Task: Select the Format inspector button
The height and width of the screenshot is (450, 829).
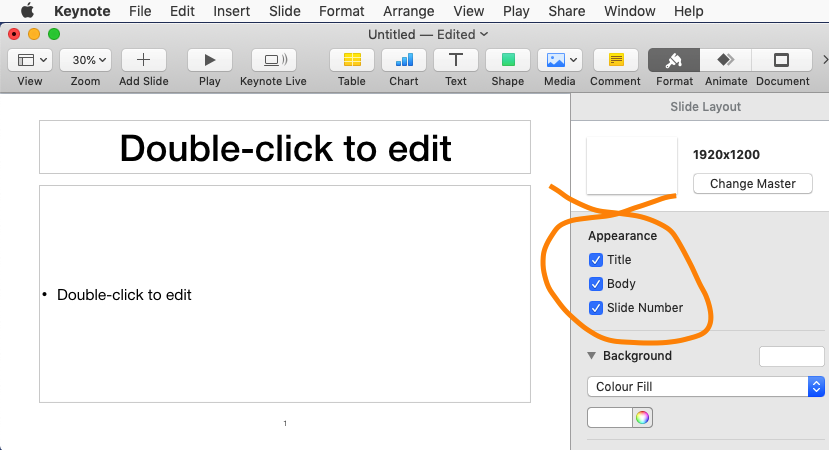Action: pos(674,60)
